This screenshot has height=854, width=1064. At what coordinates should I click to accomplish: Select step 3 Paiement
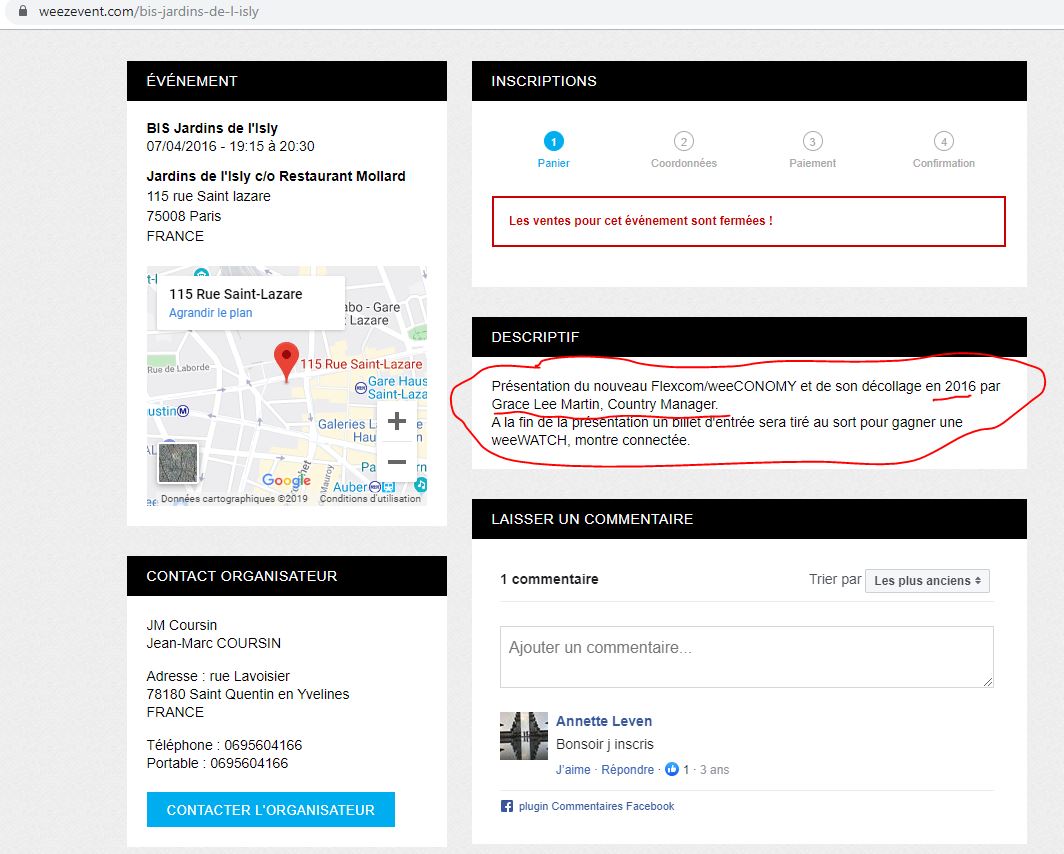pos(812,142)
